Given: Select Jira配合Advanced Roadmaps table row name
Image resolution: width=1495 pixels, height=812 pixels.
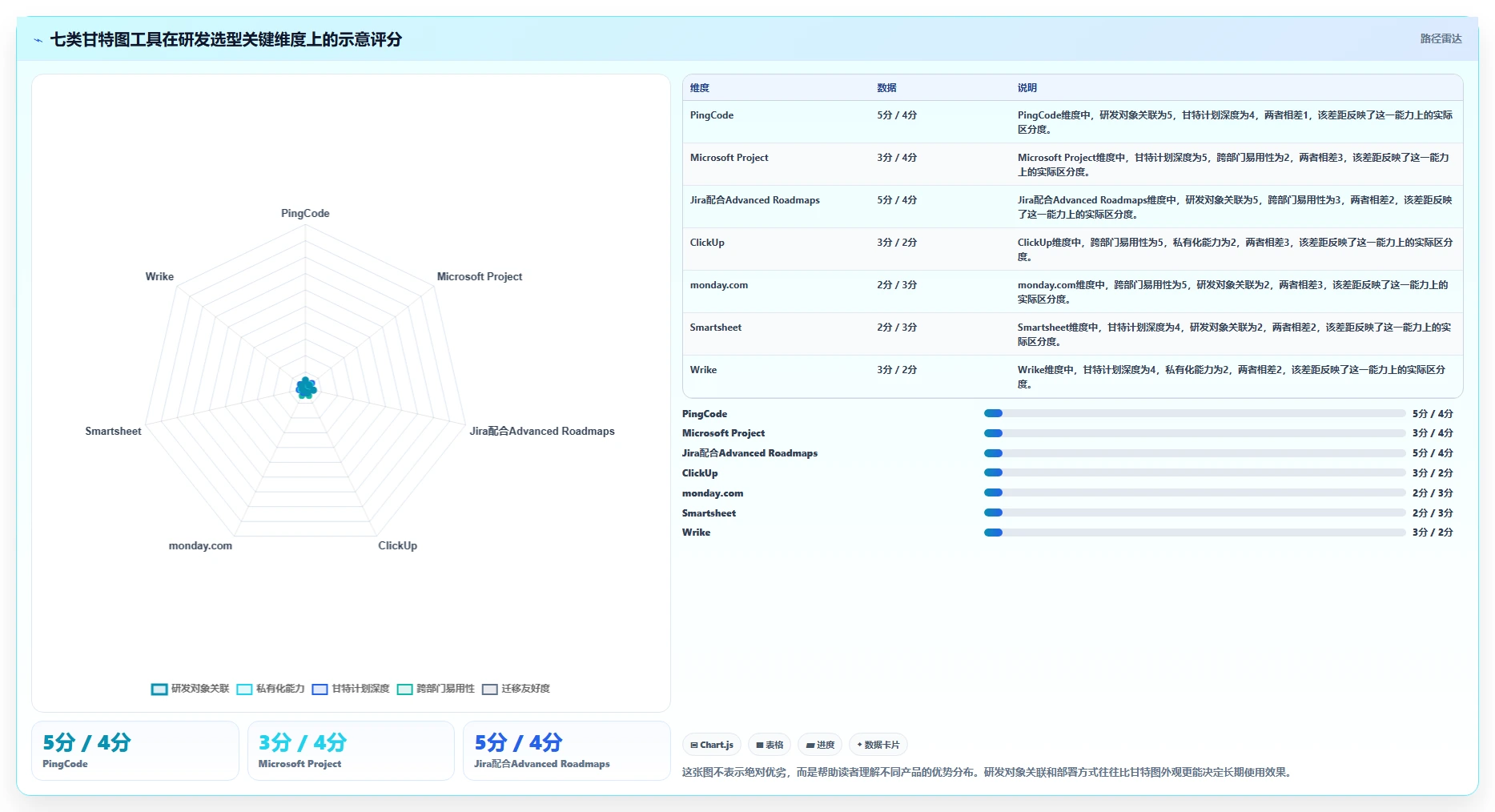Looking at the screenshot, I should [x=755, y=200].
